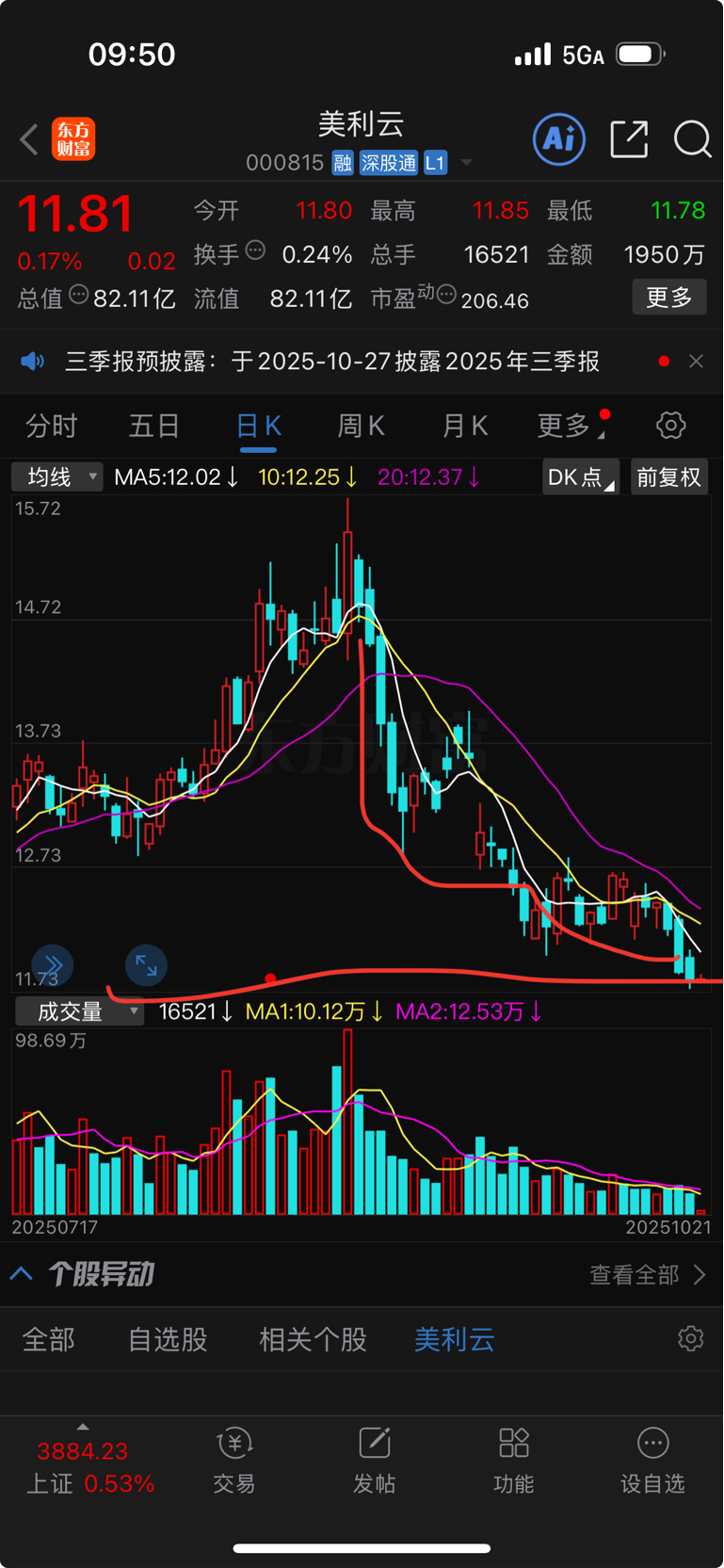The width and height of the screenshot is (724, 1568).
Task: Open the 成交量 indicator dropdown
Action: click(79, 1012)
